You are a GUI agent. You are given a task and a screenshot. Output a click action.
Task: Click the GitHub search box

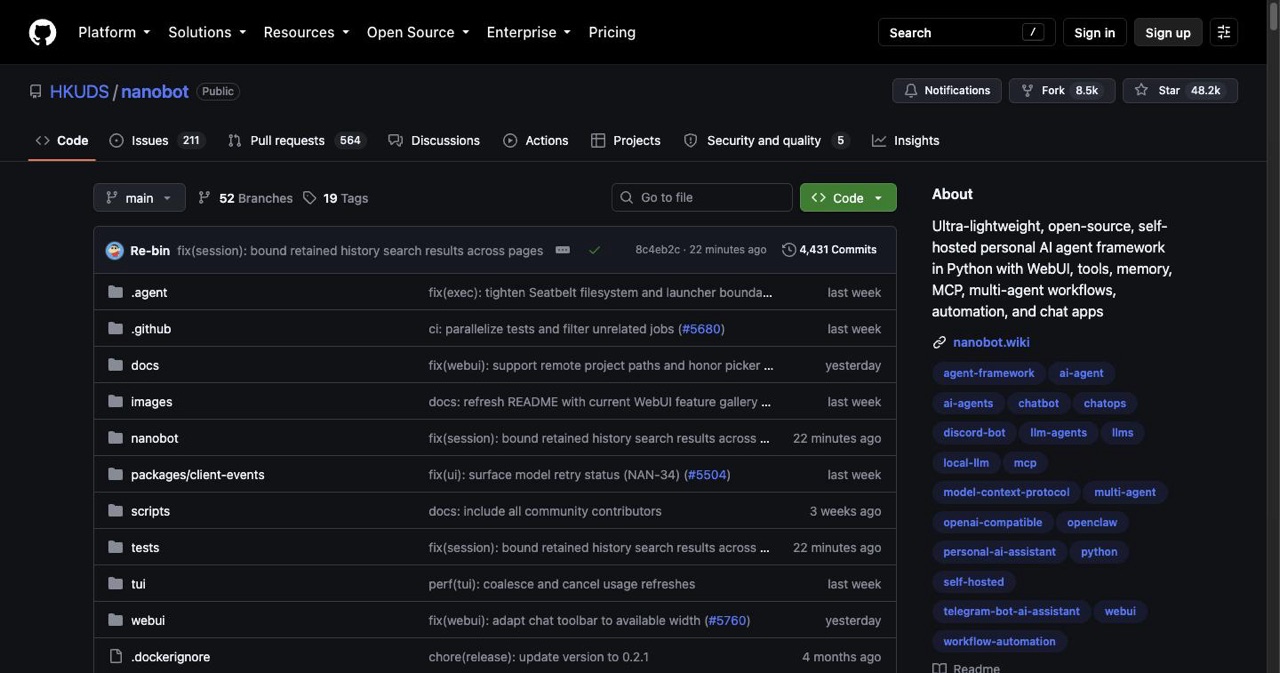967,32
